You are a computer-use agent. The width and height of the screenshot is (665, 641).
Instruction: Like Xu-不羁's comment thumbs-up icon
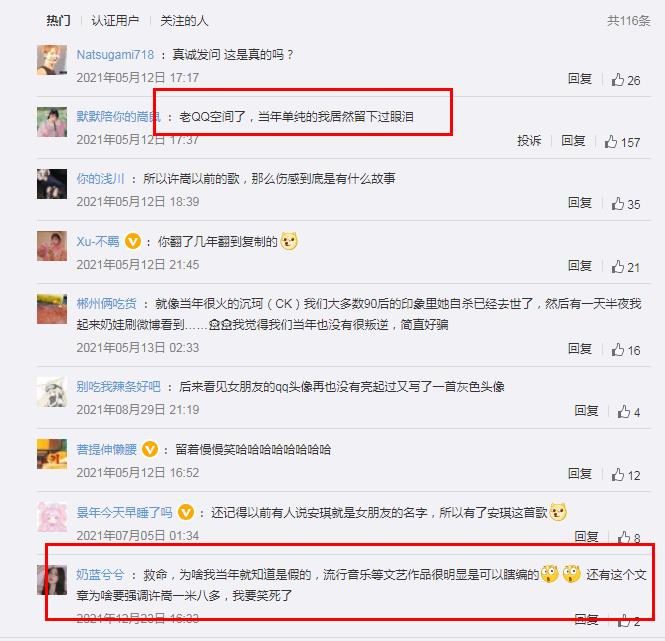pos(618,266)
